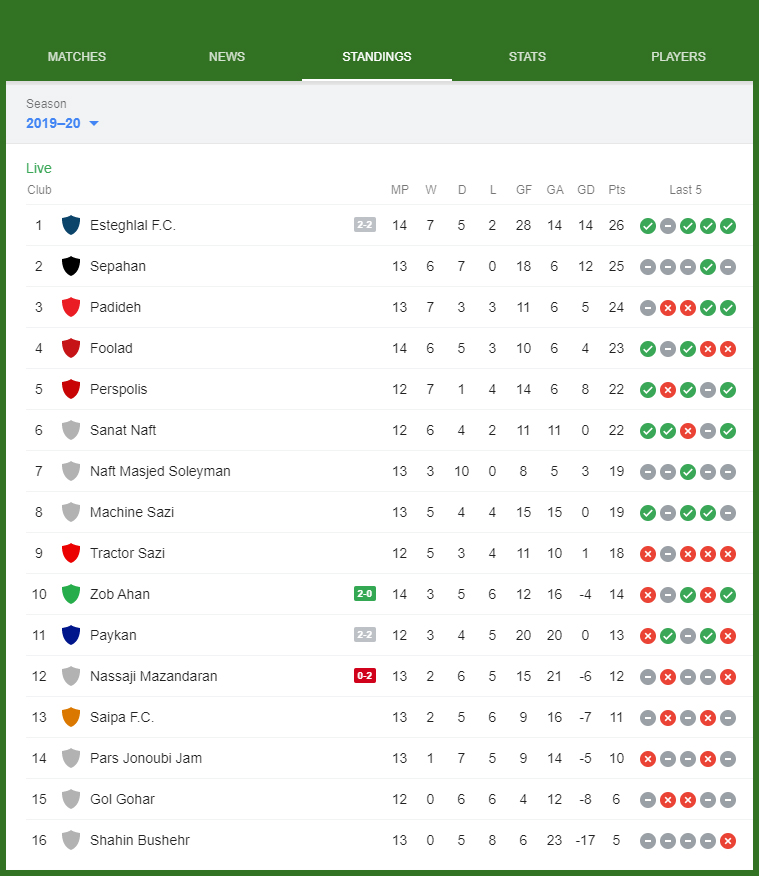Go to the Stats tab
This screenshot has width=759, height=876.
[x=527, y=57]
